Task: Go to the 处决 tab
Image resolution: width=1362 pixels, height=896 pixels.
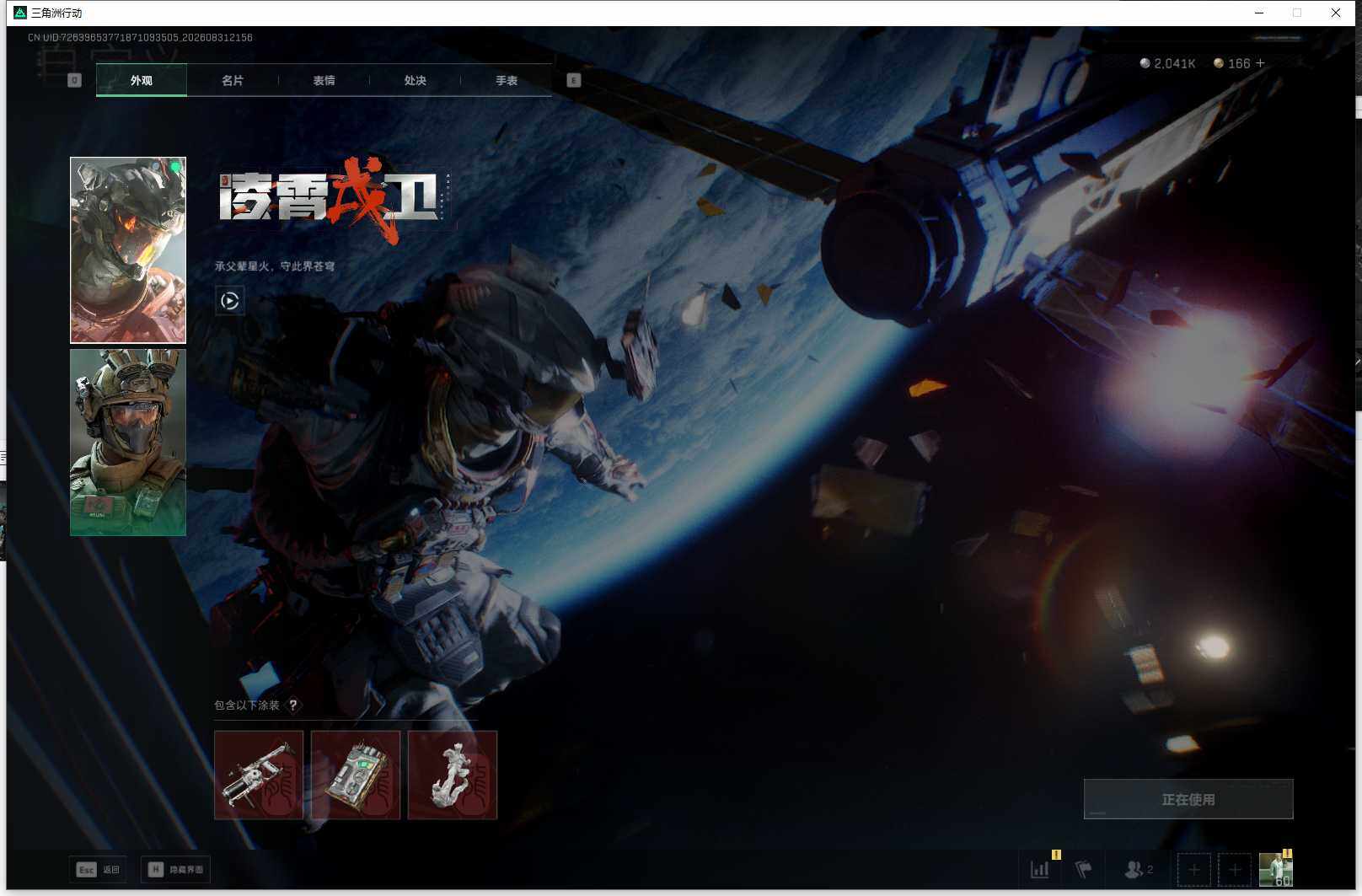Action: (415, 80)
